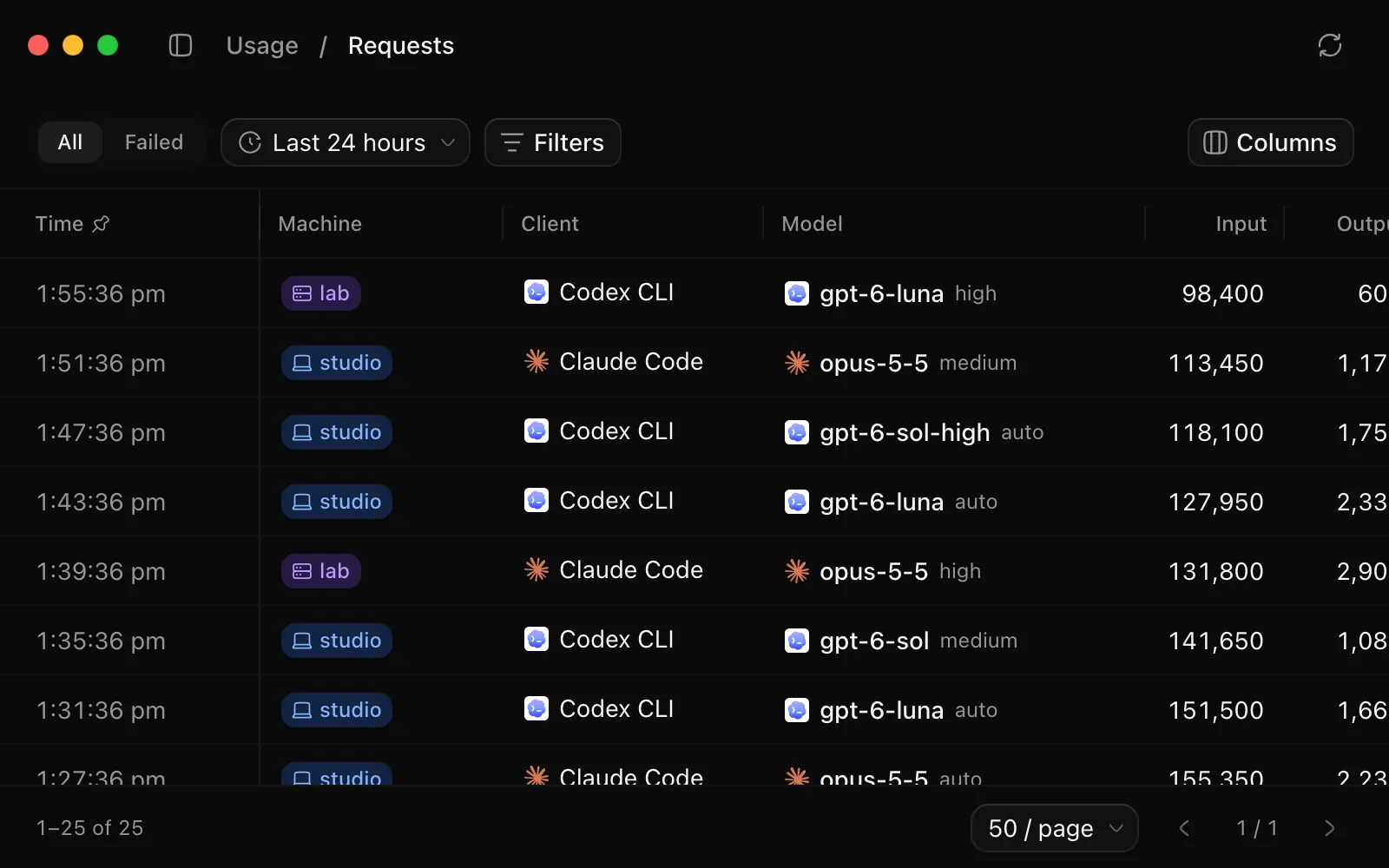The width and height of the screenshot is (1389, 868).
Task: Open the Filters button
Action: [553, 142]
